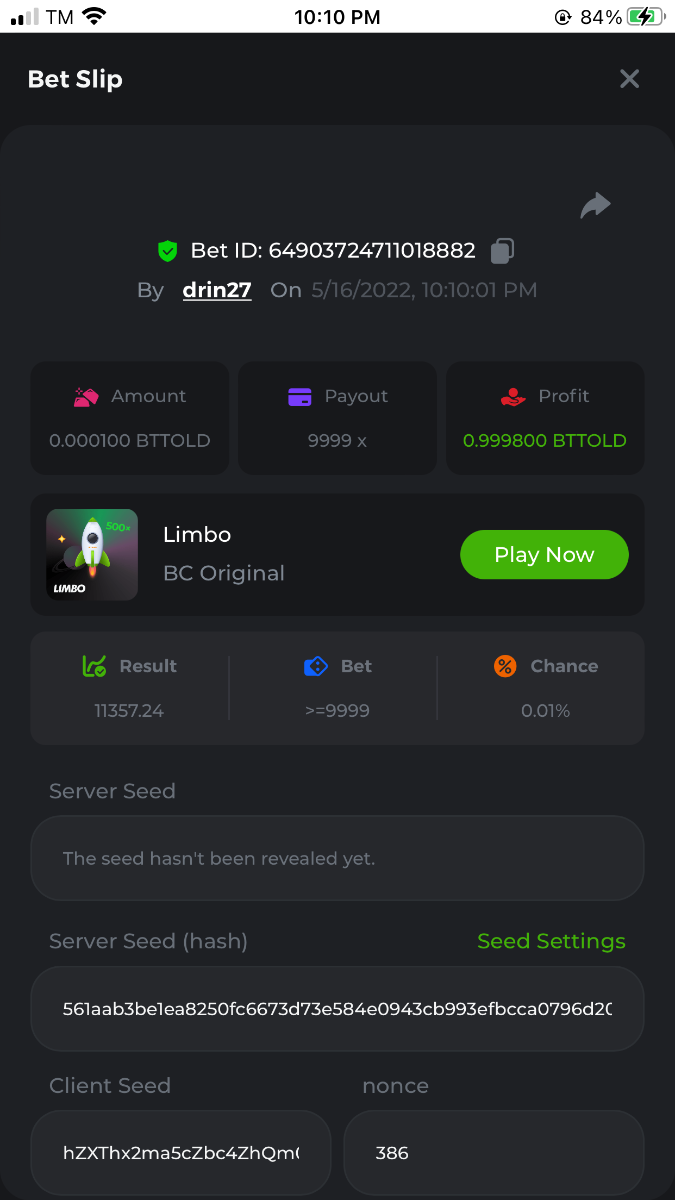Click the orange Chance percent icon
675x1200 pixels.
tap(505, 666)
